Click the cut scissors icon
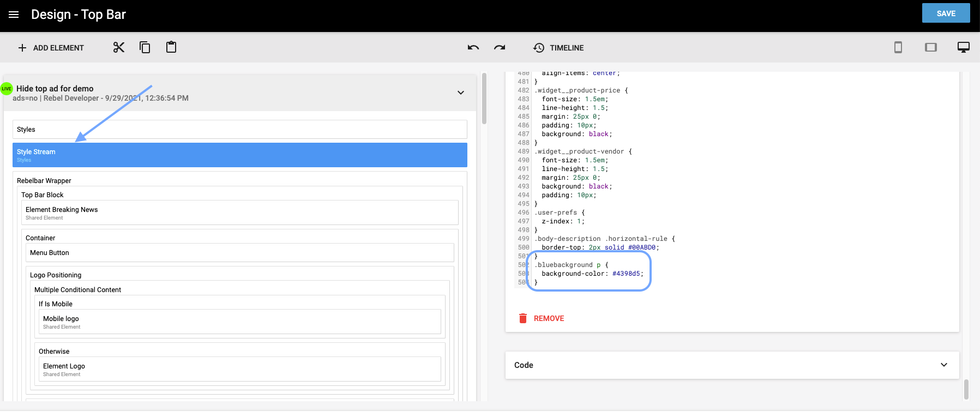 point(118,48)
